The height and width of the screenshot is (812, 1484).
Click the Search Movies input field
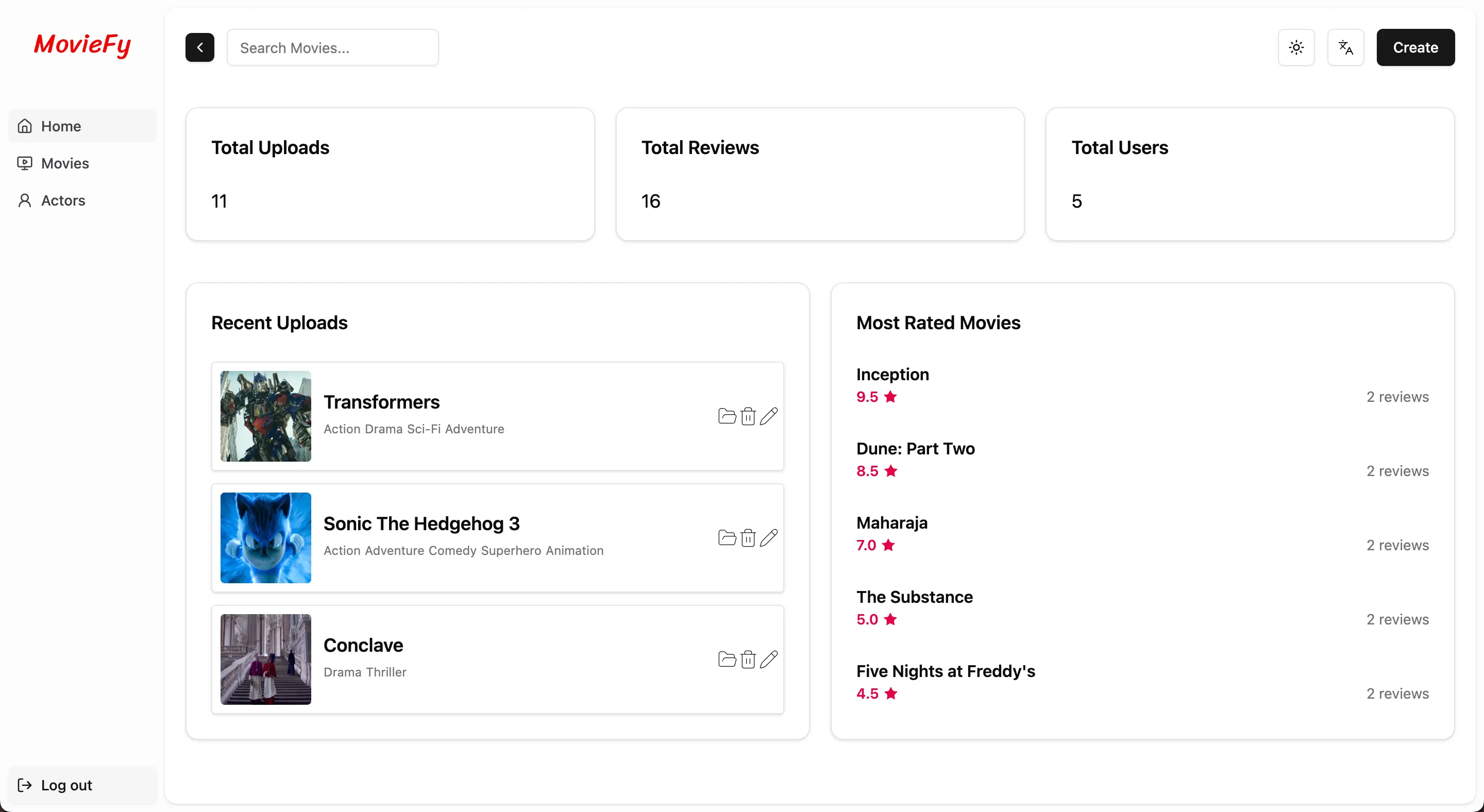click(332, 47)
